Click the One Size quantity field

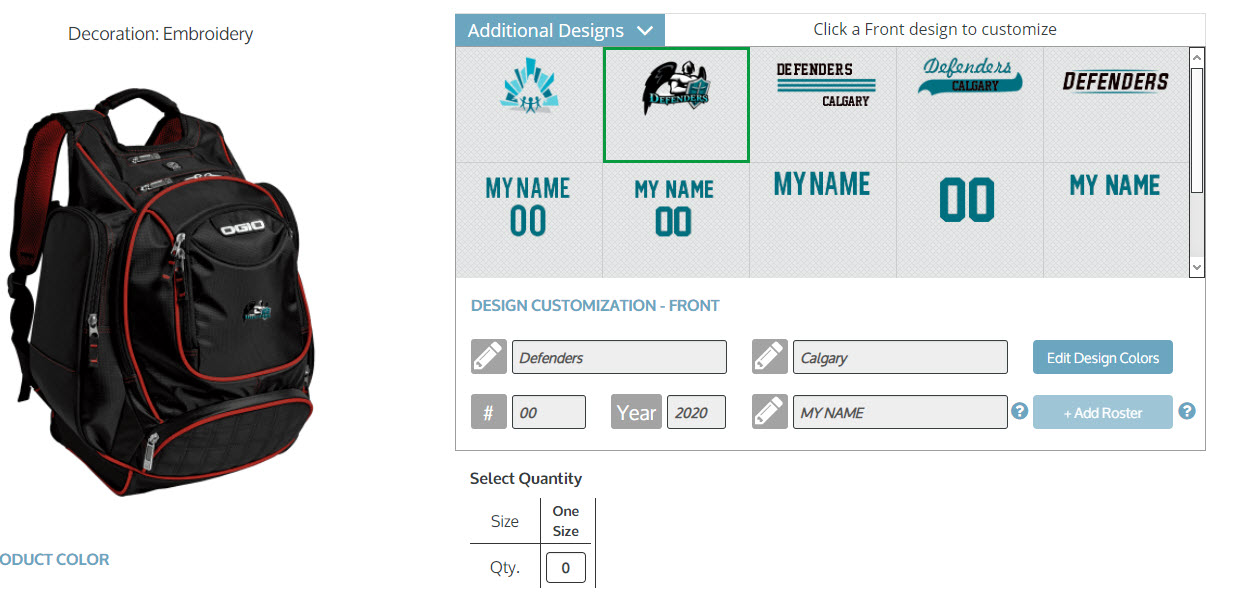point(565,568)
